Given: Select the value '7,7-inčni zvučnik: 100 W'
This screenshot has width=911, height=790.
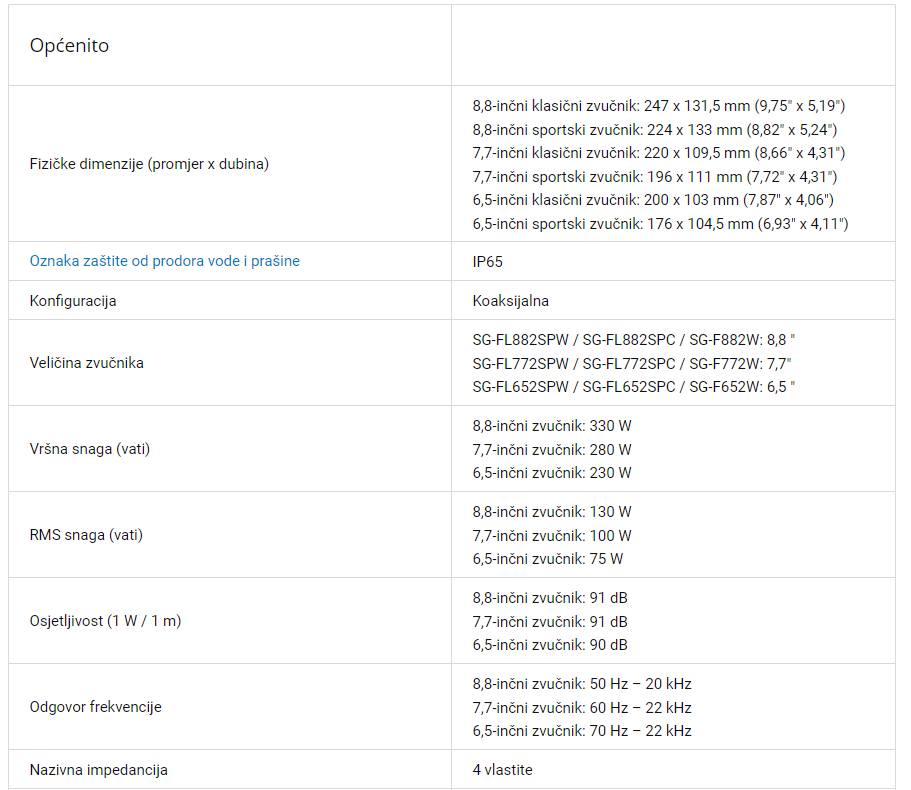Looking at the screenshot, I should pyautogui.click(x=552, y=536).
